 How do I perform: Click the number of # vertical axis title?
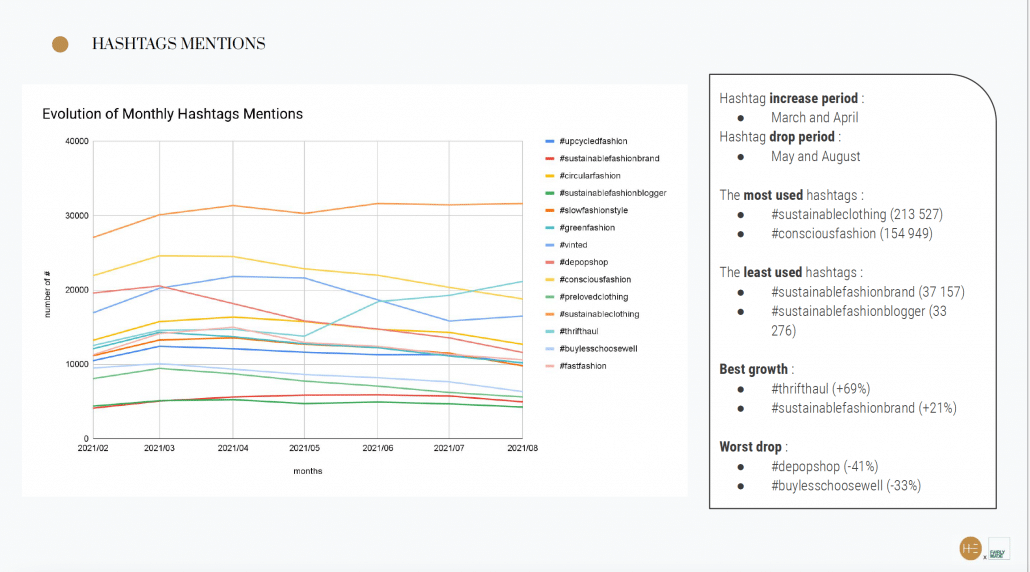pos(47,294)
